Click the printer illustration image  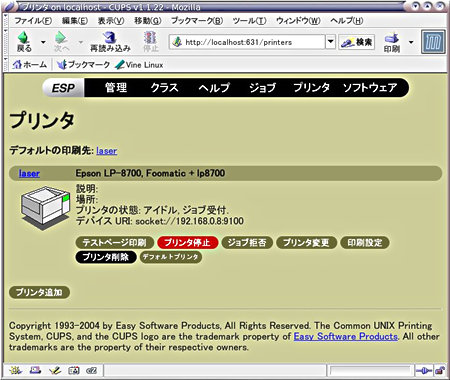45,208
